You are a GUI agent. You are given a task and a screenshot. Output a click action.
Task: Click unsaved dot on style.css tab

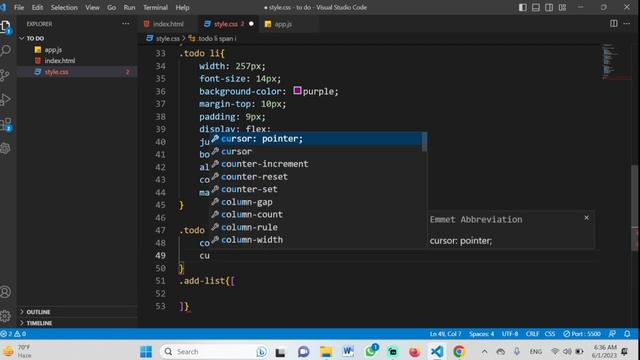251,24
